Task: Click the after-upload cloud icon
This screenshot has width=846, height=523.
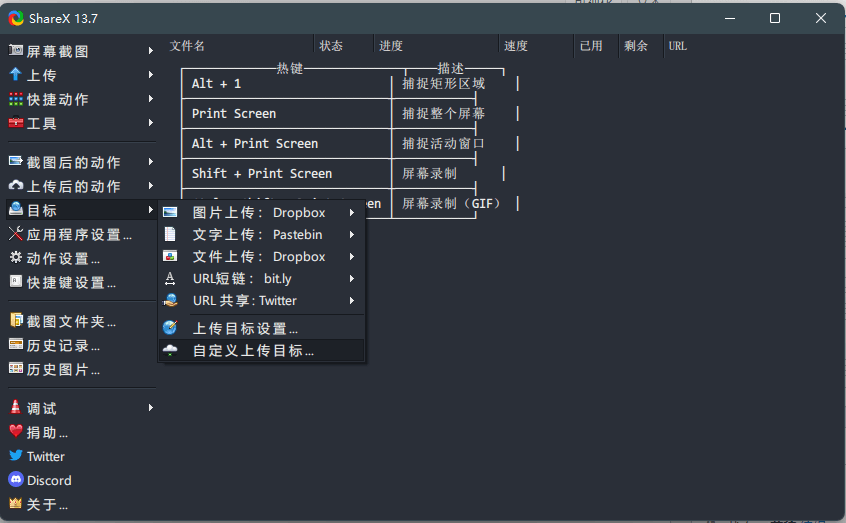Action: [16, 185]
